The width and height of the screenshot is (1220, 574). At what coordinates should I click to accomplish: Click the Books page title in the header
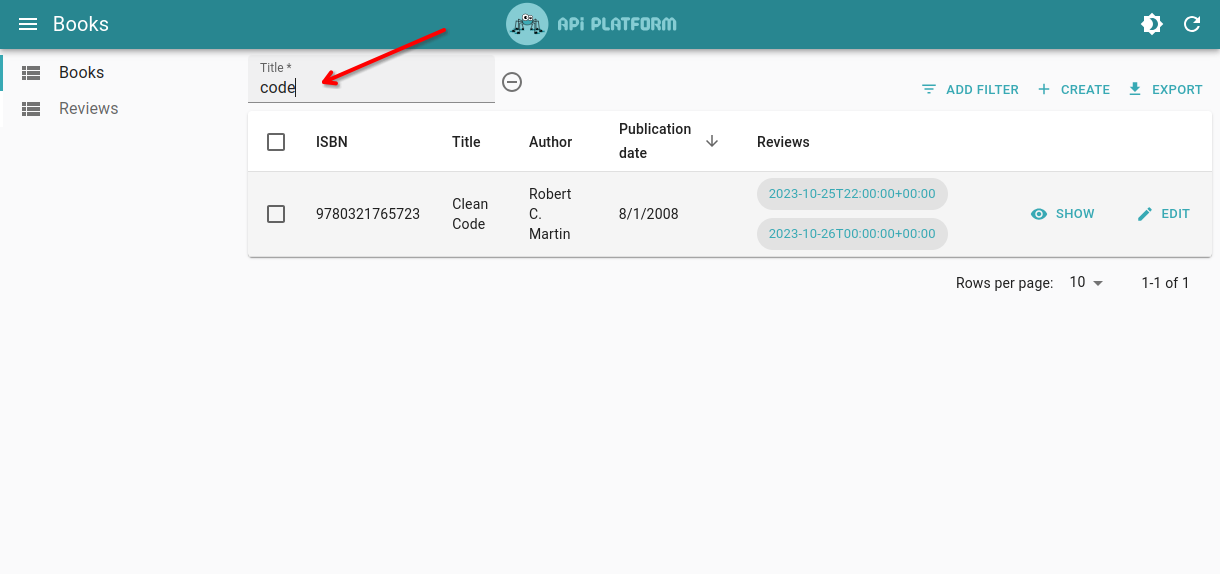click(81, 24)
